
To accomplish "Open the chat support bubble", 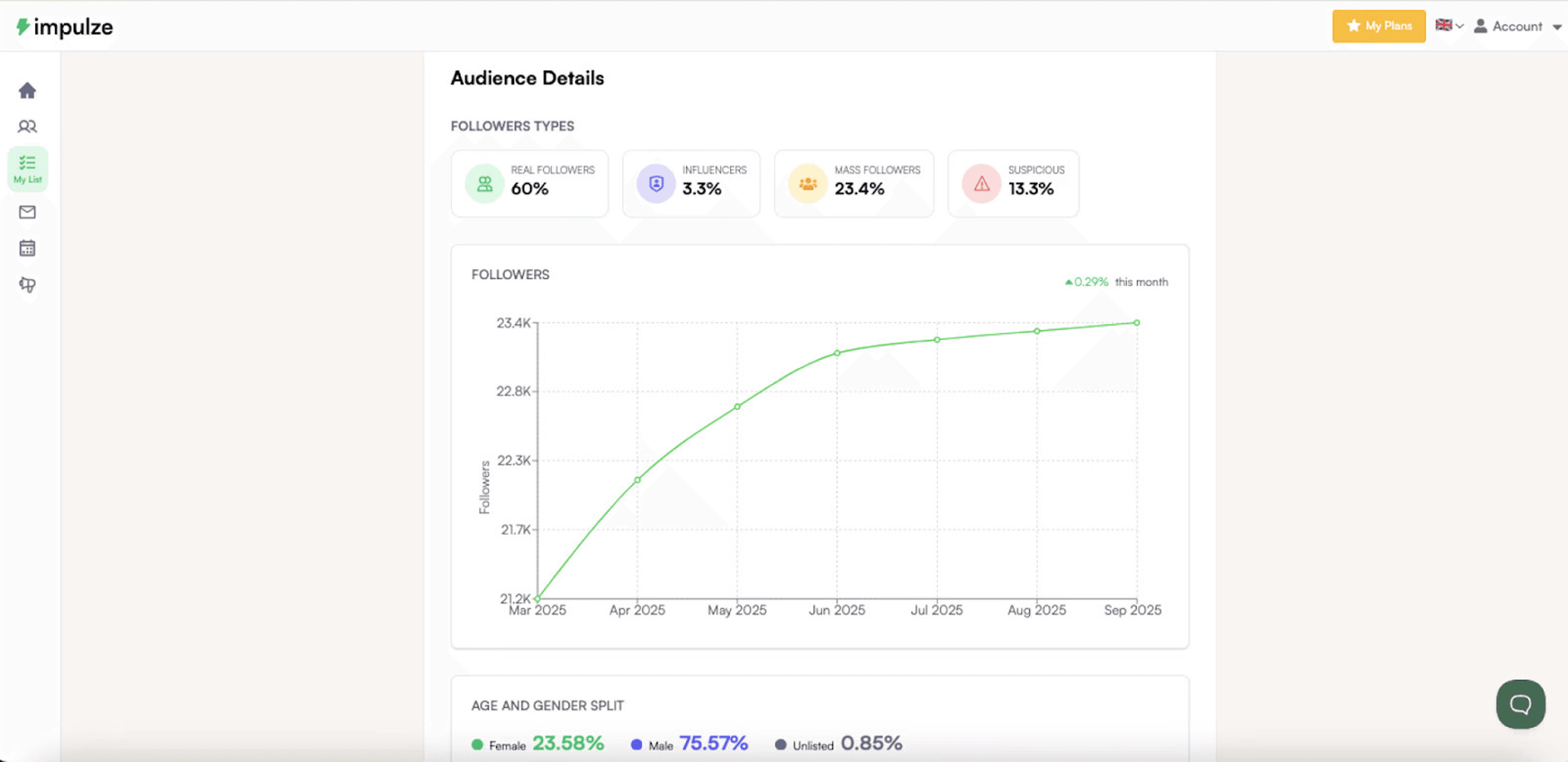I will pyautogui.click(x=1520, y=704).
